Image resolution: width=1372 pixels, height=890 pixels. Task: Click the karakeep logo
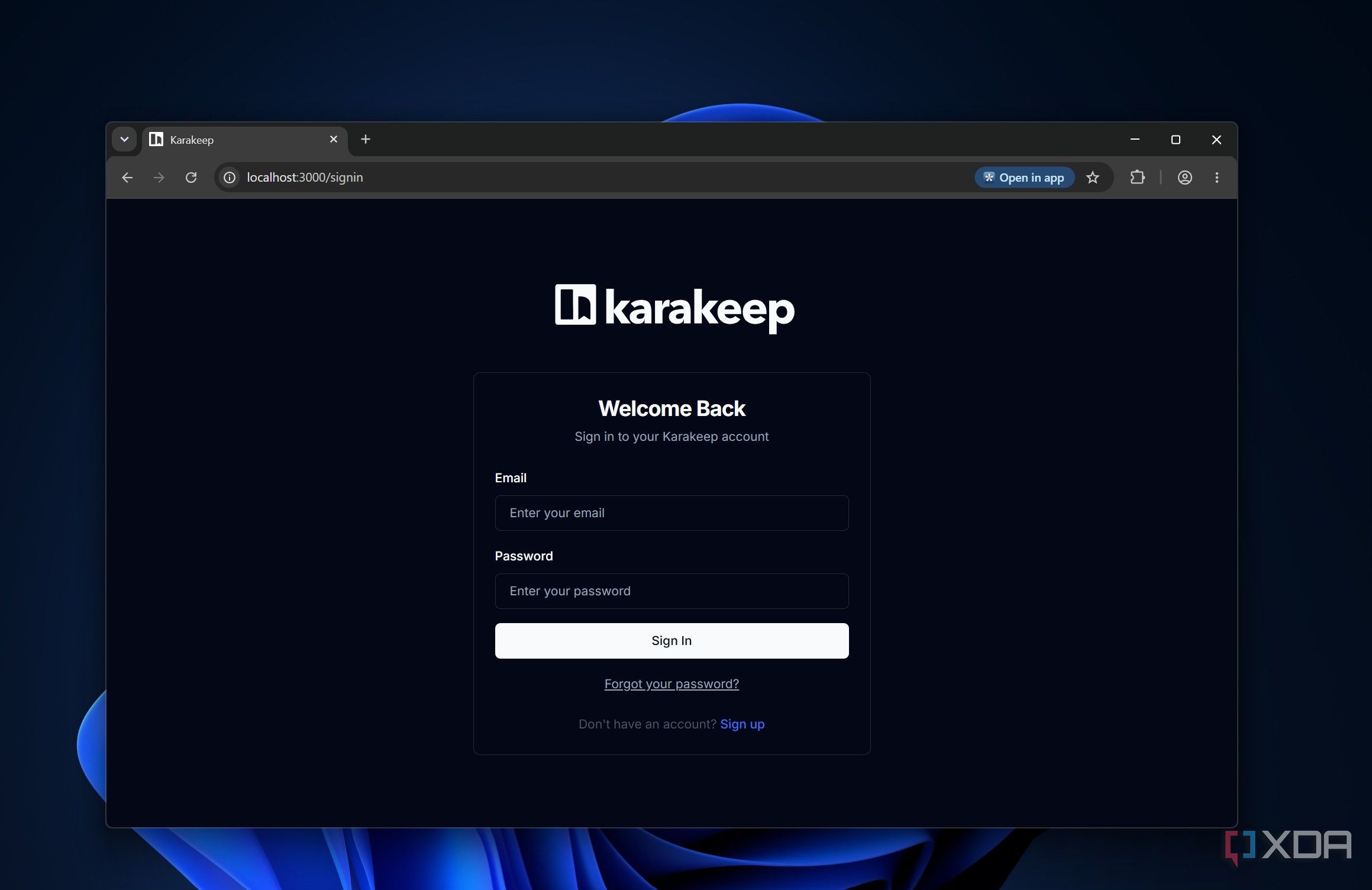(x=674, y=308)
